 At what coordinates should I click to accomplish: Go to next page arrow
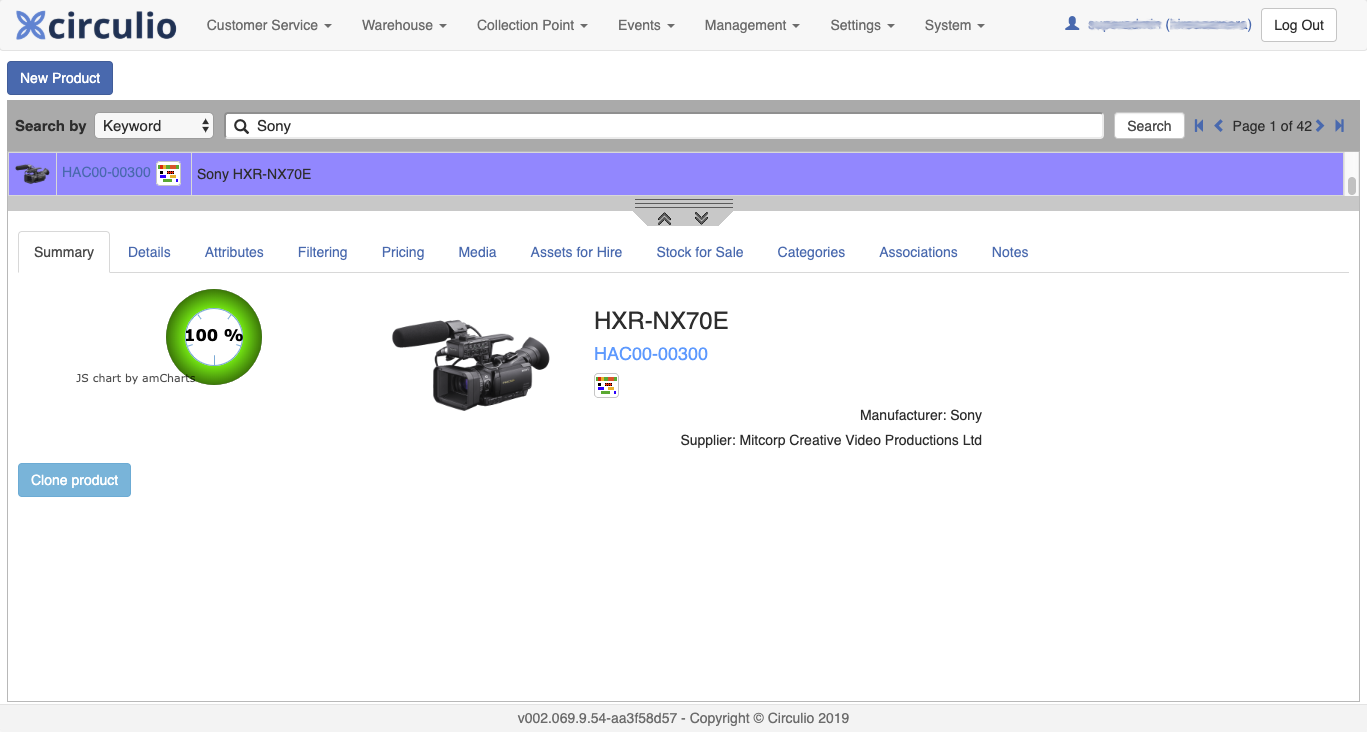click(x=1320, y=126)
